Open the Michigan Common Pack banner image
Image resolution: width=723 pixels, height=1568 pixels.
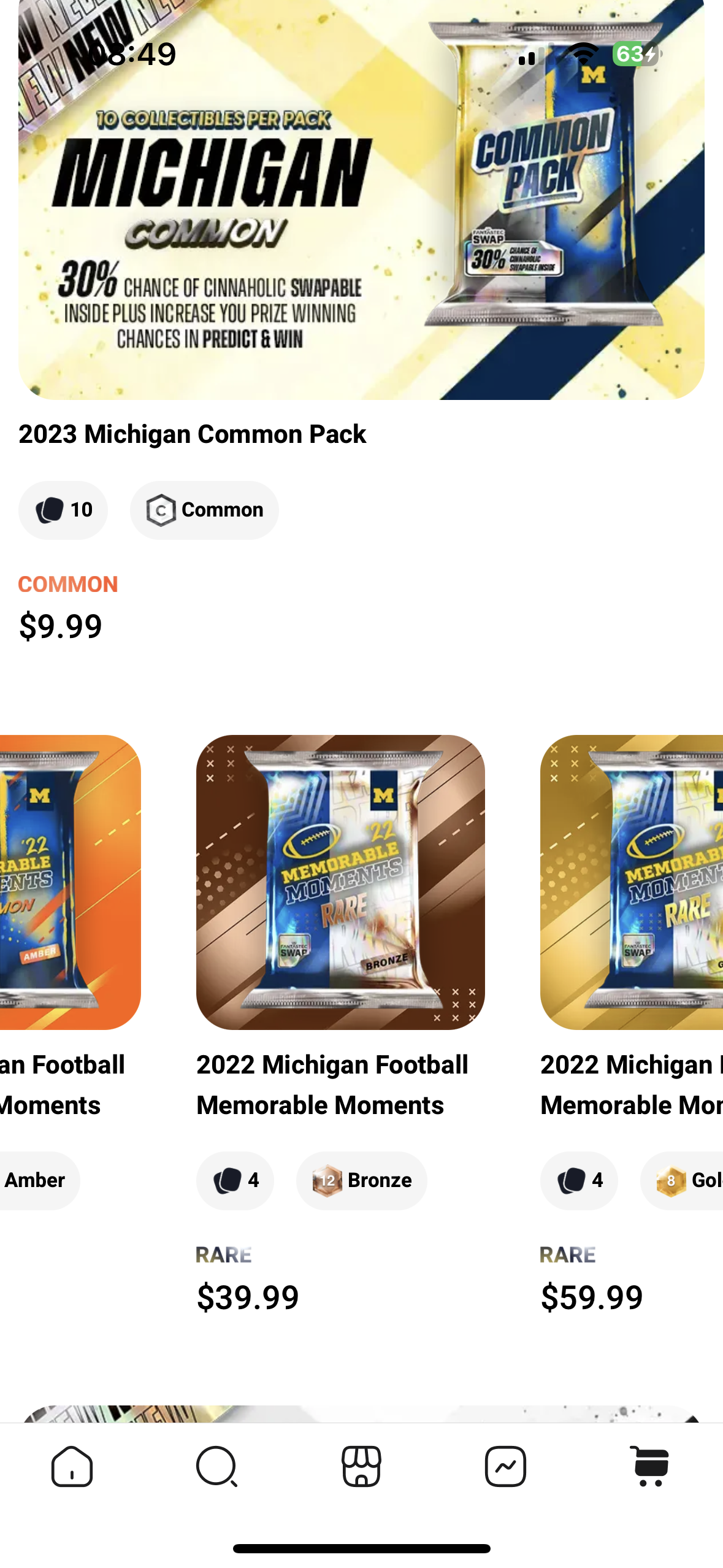(361, 200)
